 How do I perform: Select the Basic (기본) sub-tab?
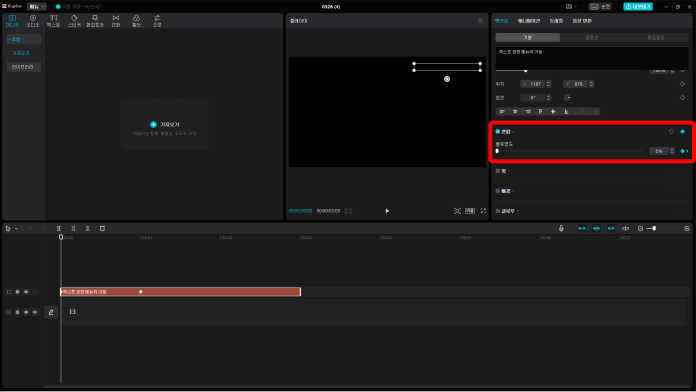528,38
